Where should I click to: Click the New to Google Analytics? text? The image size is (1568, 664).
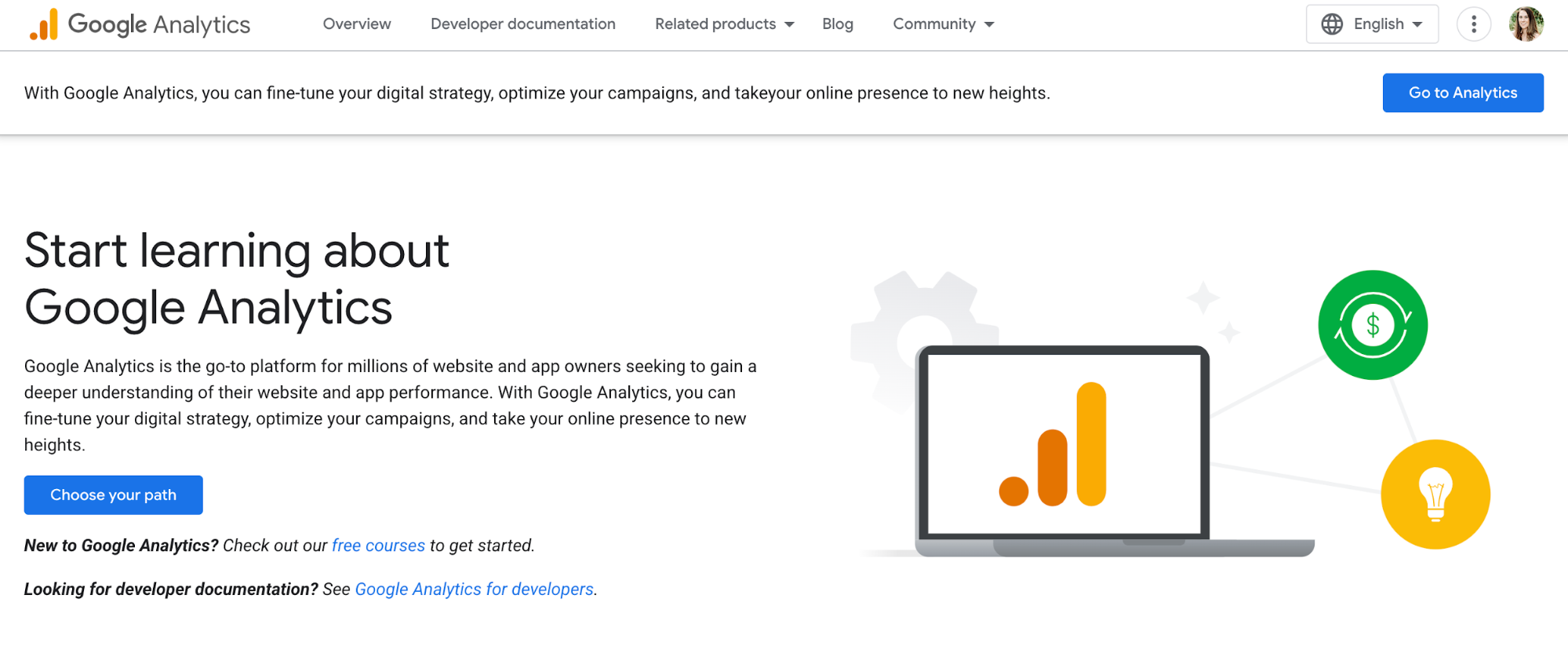click(122, 545)
